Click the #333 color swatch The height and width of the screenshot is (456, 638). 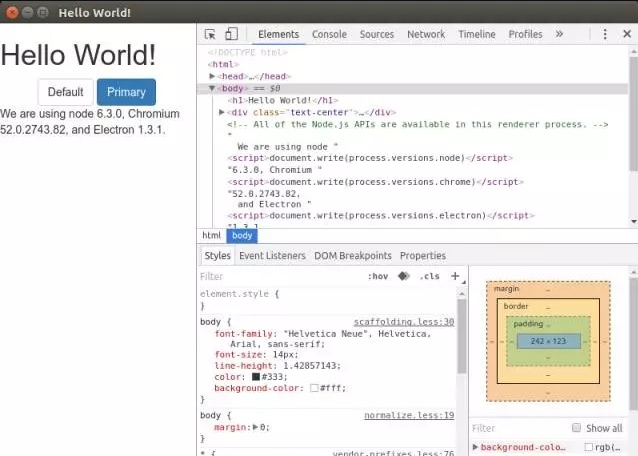click(x=256, y=377)
